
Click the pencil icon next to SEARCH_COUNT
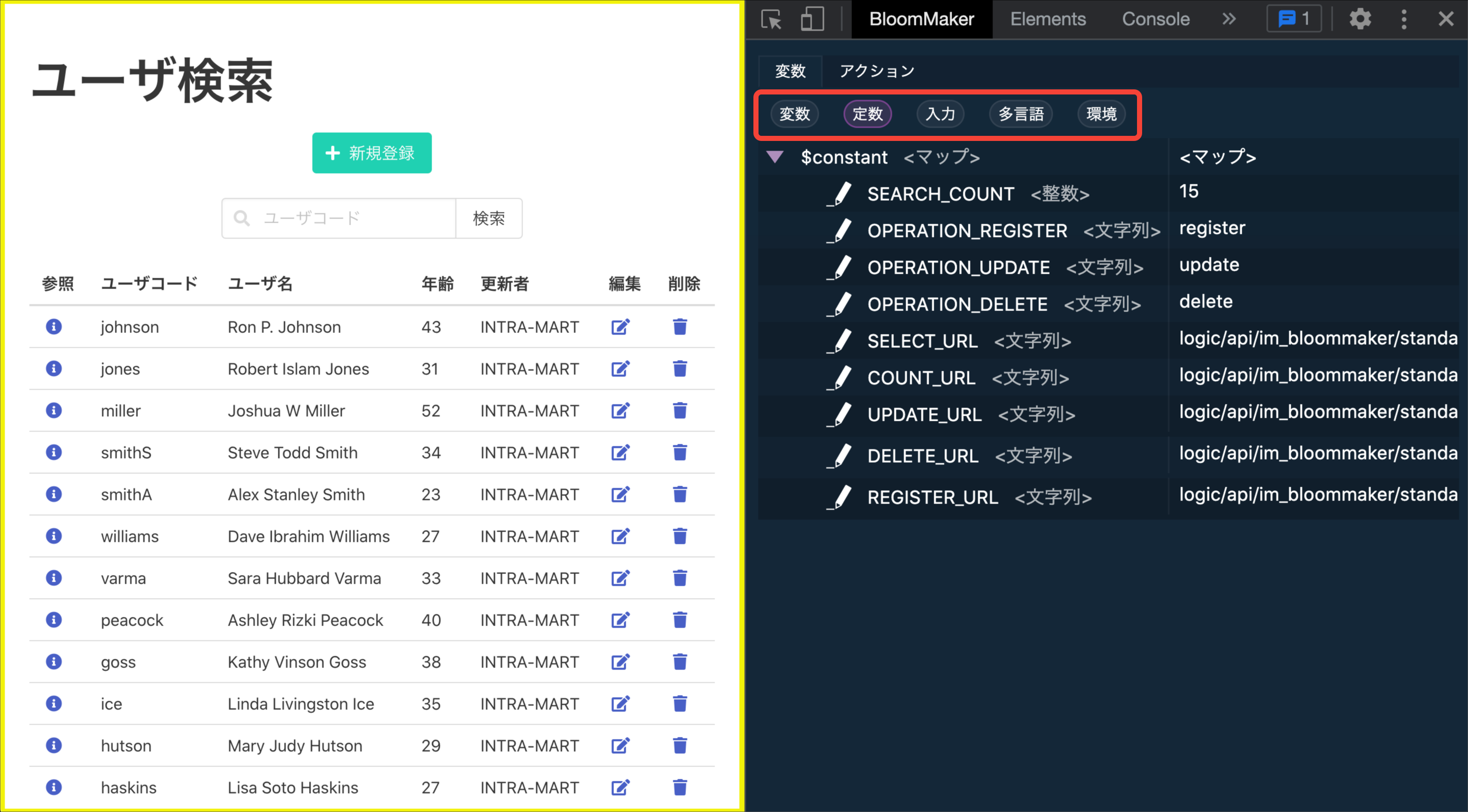point(840,194)
